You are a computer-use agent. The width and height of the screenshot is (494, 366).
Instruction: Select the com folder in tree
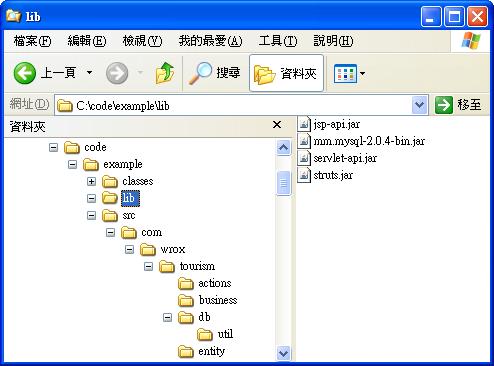coord(151,232)
